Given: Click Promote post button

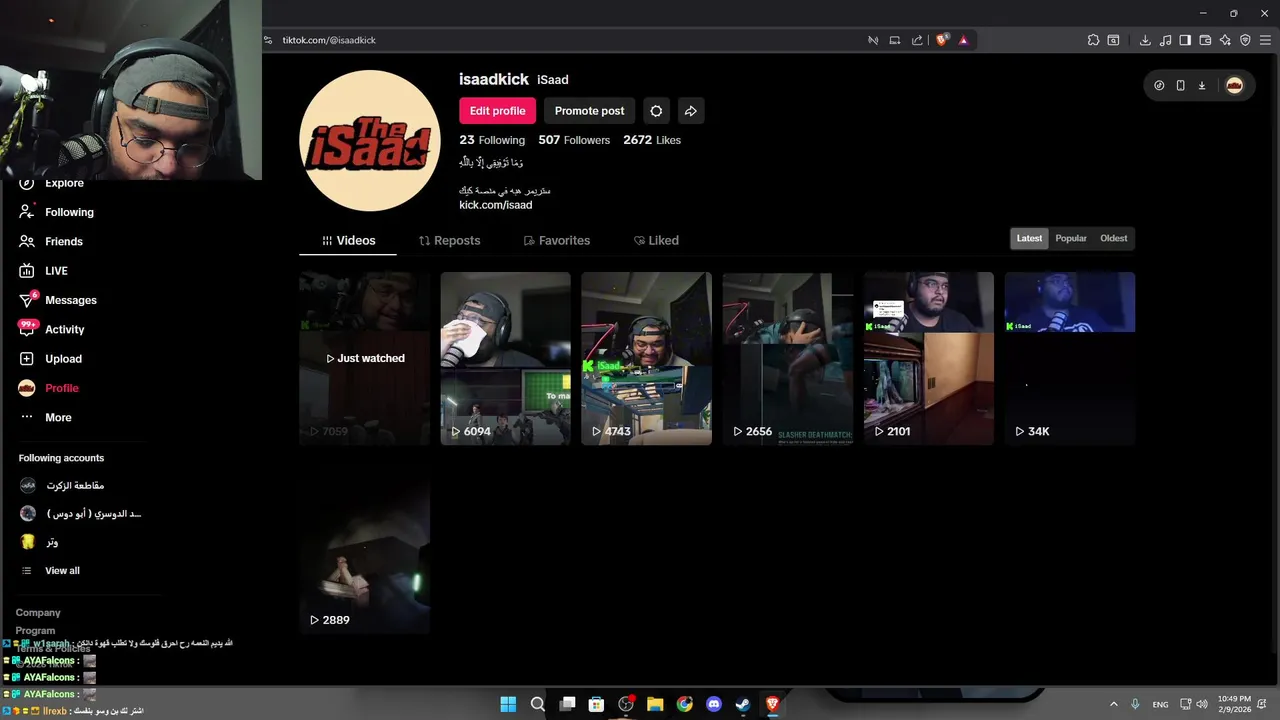Looking at the screenshot, I should click(589, 111).
